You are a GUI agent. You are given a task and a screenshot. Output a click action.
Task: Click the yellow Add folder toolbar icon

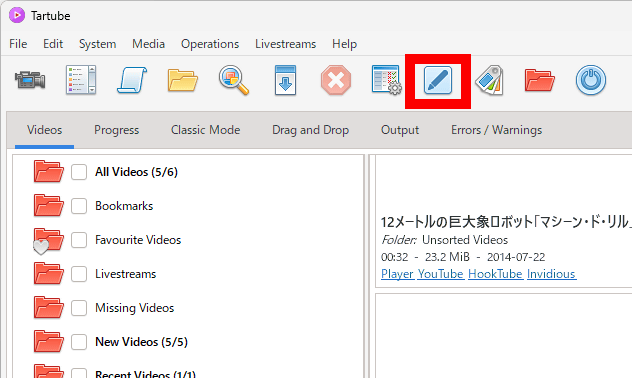(183, 80)
